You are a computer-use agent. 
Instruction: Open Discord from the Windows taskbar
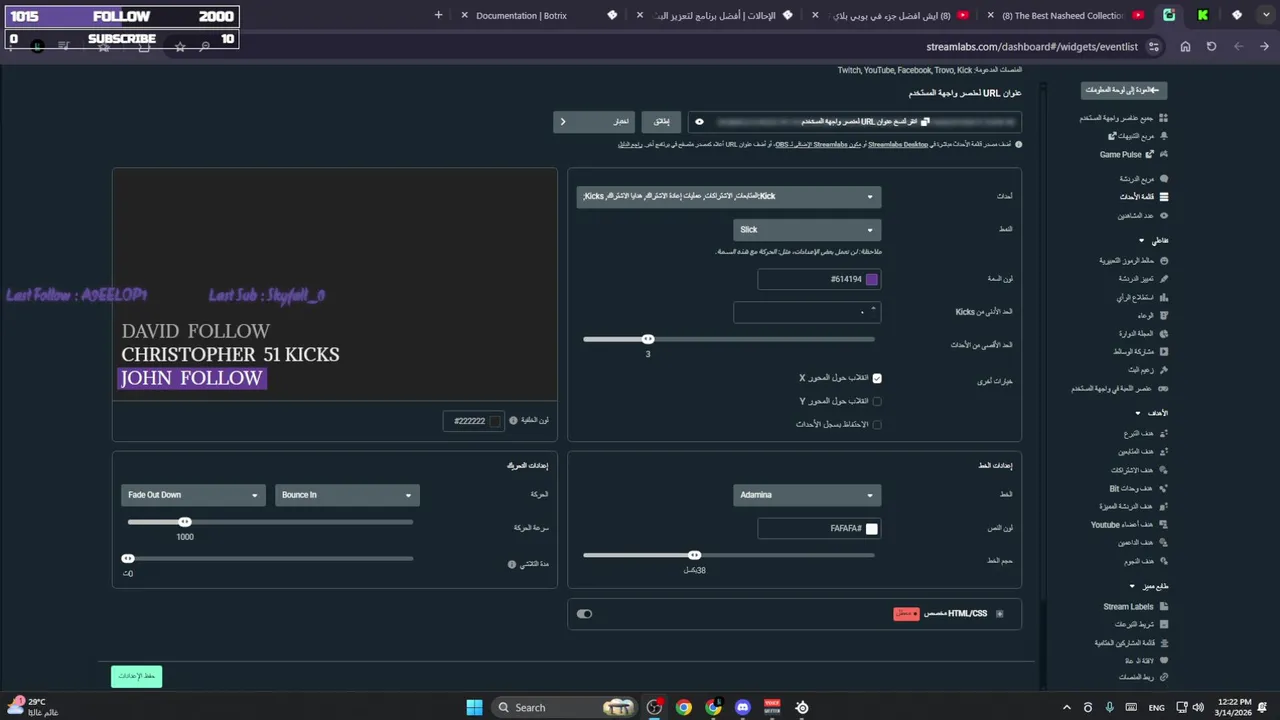pos(742,707)
